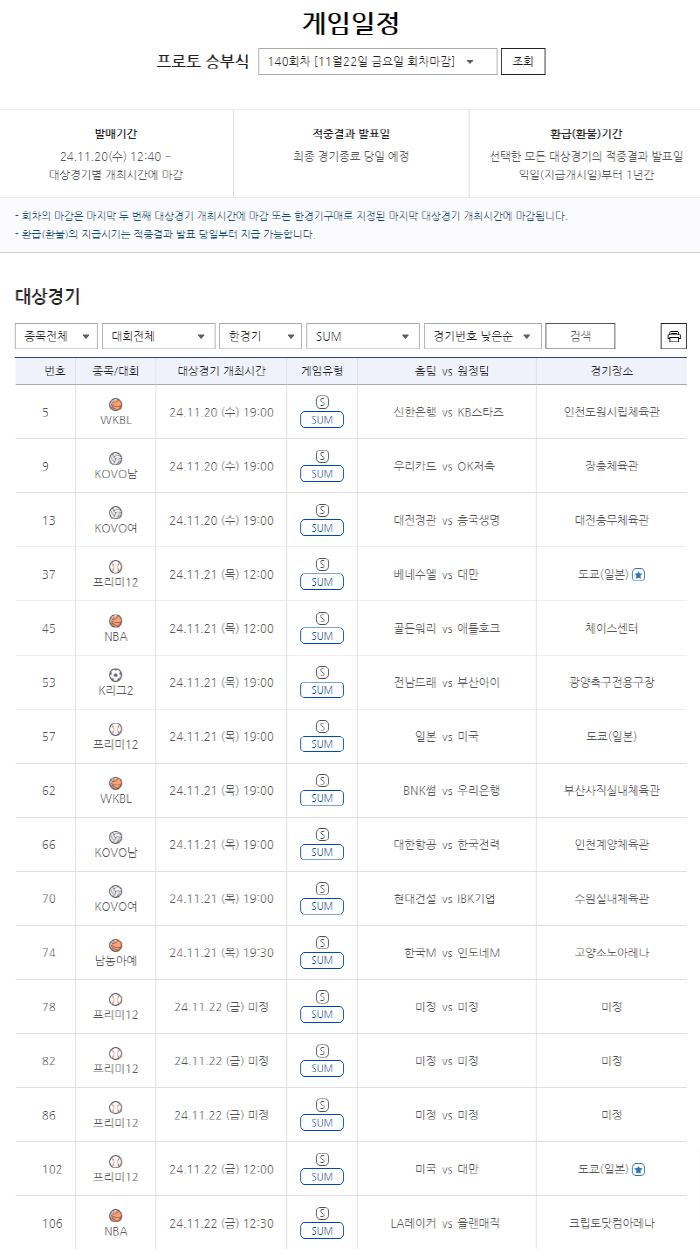
Task: Open the SUM game type dropdown
Action: pos(362,336)
